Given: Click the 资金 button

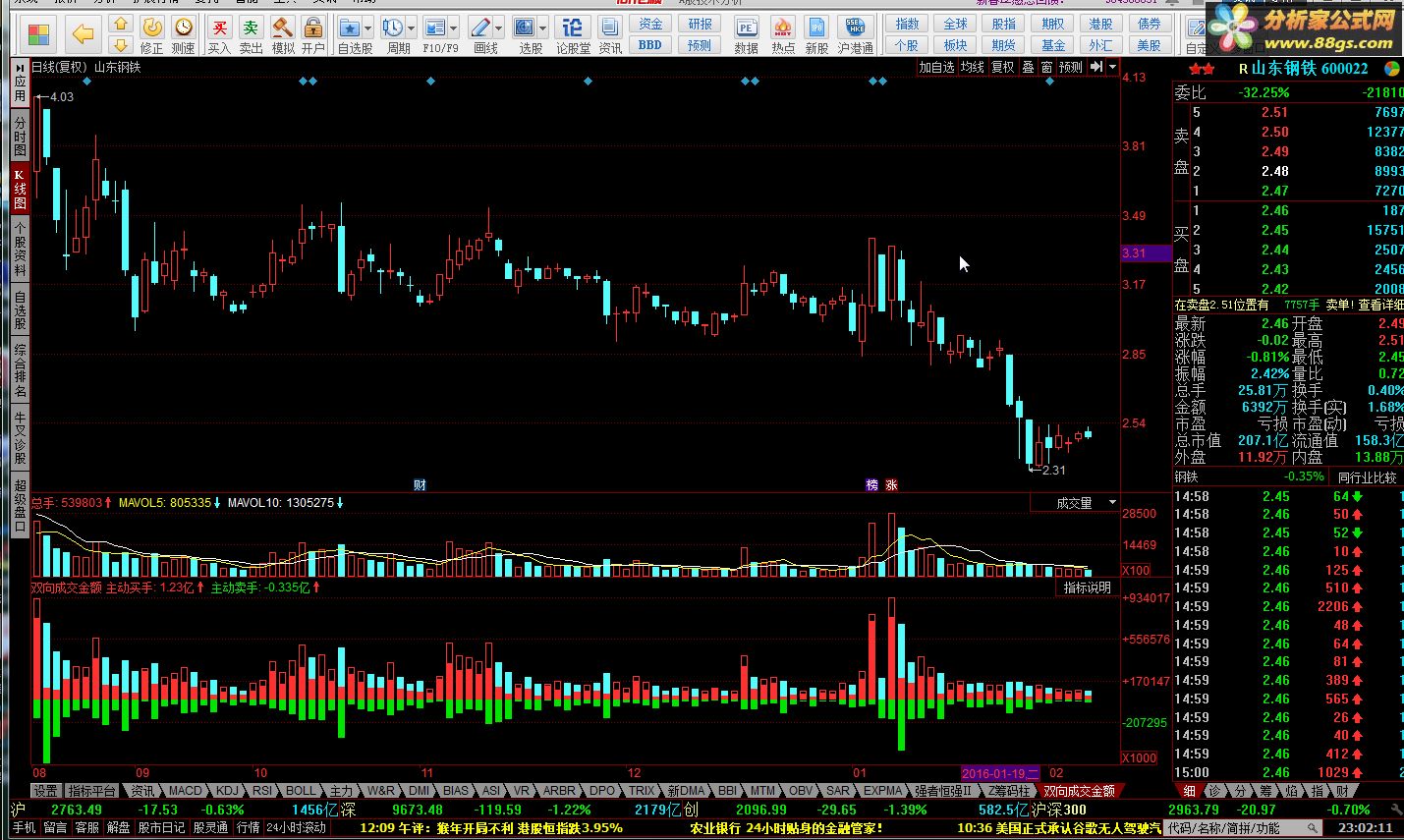Looking at the screenshot, I should click(650, 24).
